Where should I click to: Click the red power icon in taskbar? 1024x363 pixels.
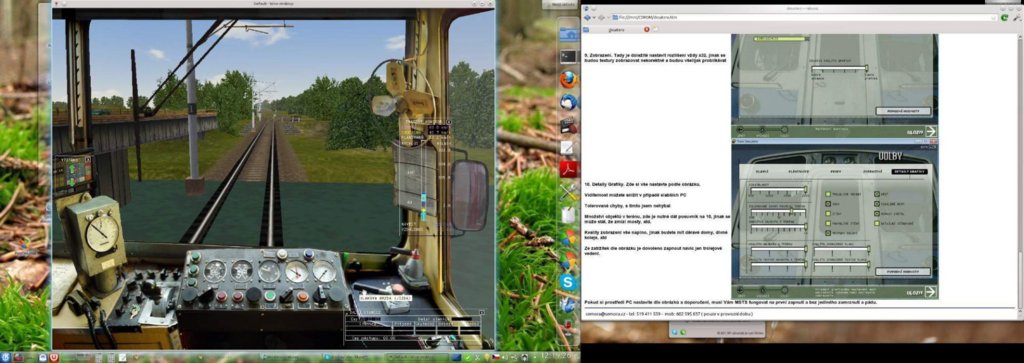click(x=54, y=358)
